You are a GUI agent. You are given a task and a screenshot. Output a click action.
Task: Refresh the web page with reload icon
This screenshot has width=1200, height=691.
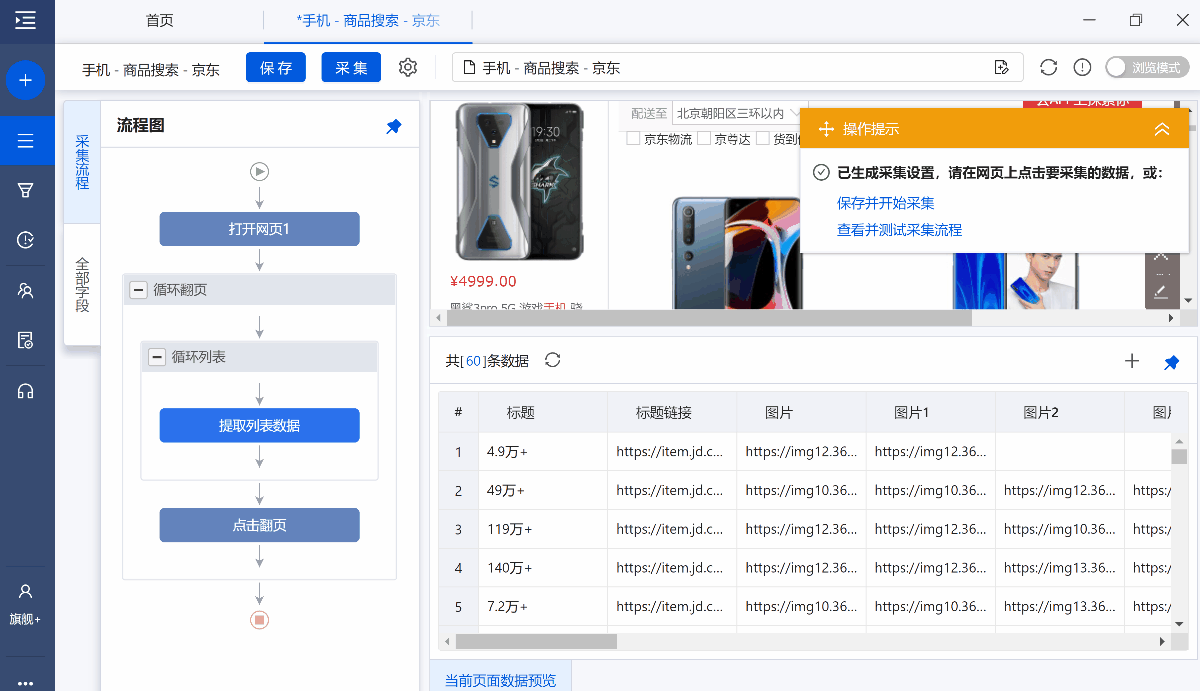pyautogui.click(x=1049, y=67)
